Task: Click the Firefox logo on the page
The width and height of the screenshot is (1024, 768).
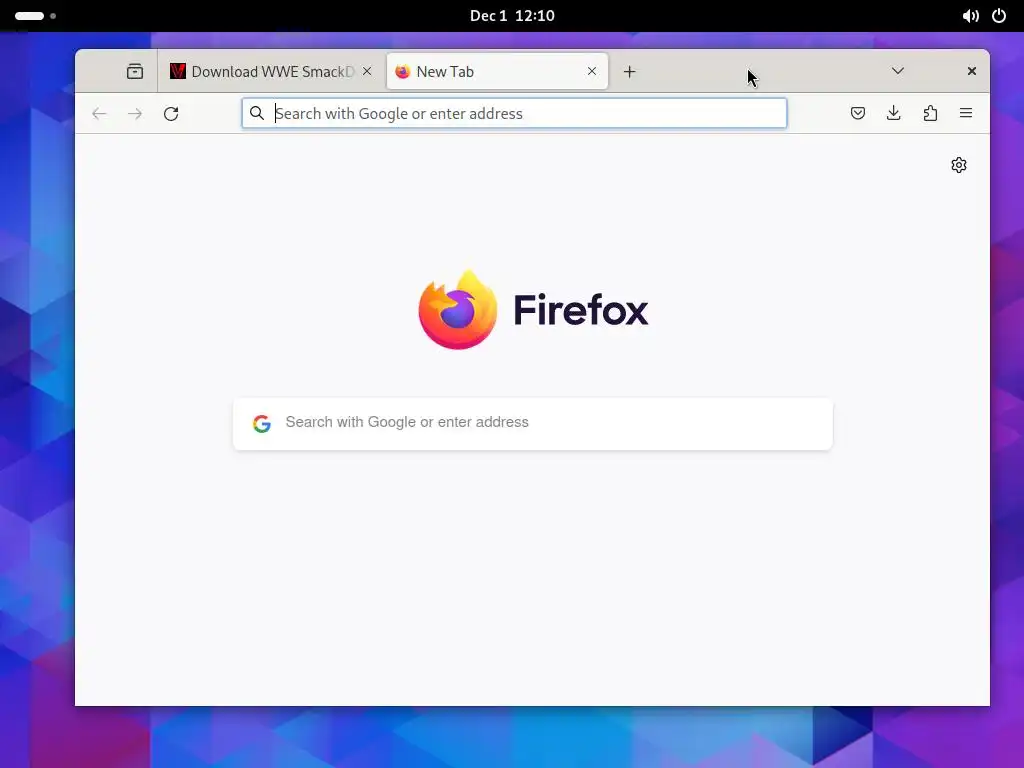Action: coord(533,310)
